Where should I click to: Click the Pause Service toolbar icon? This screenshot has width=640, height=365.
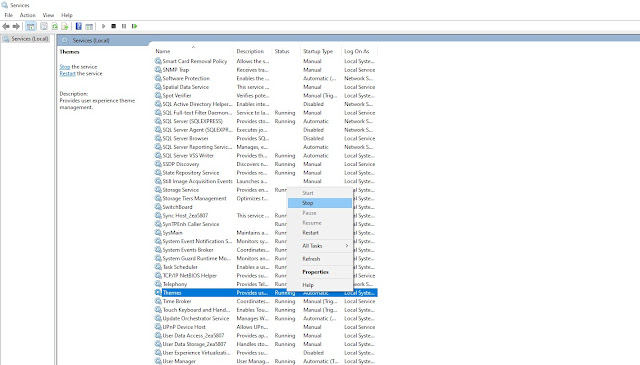coord(124,26)
